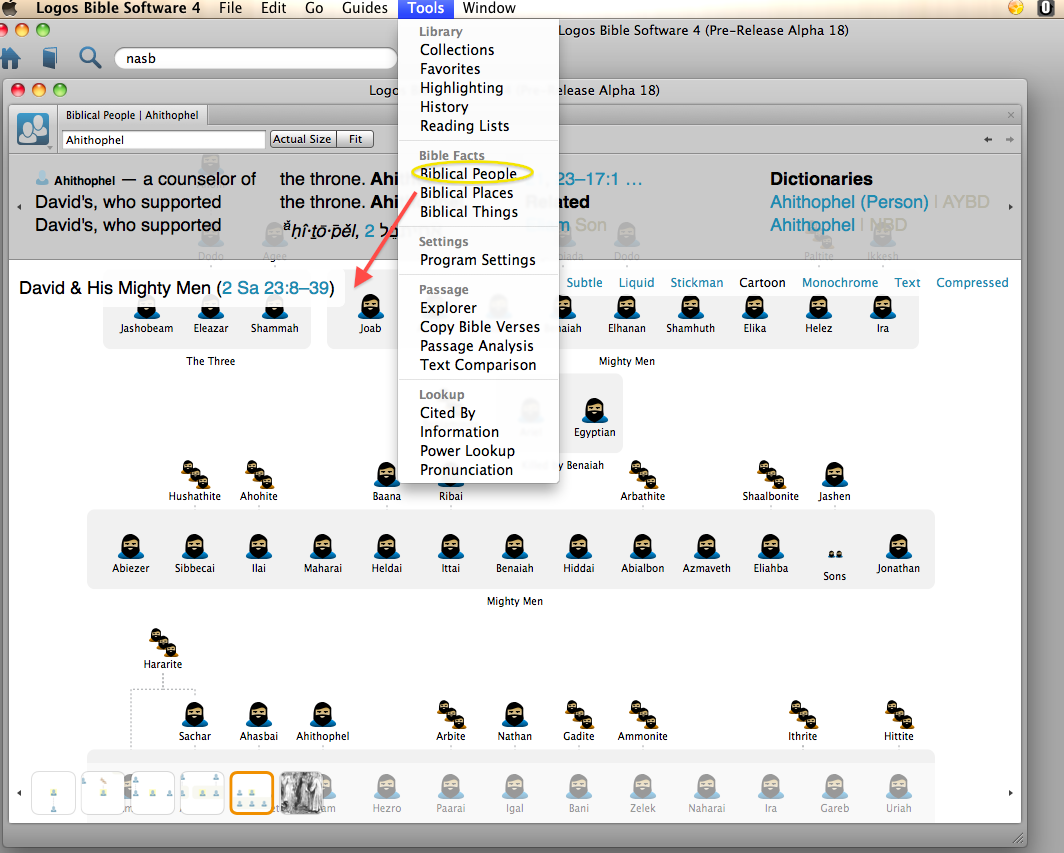Choose Biblical People from Tools menu
Screen dimensions: 1064x853
tap(468, 174)
